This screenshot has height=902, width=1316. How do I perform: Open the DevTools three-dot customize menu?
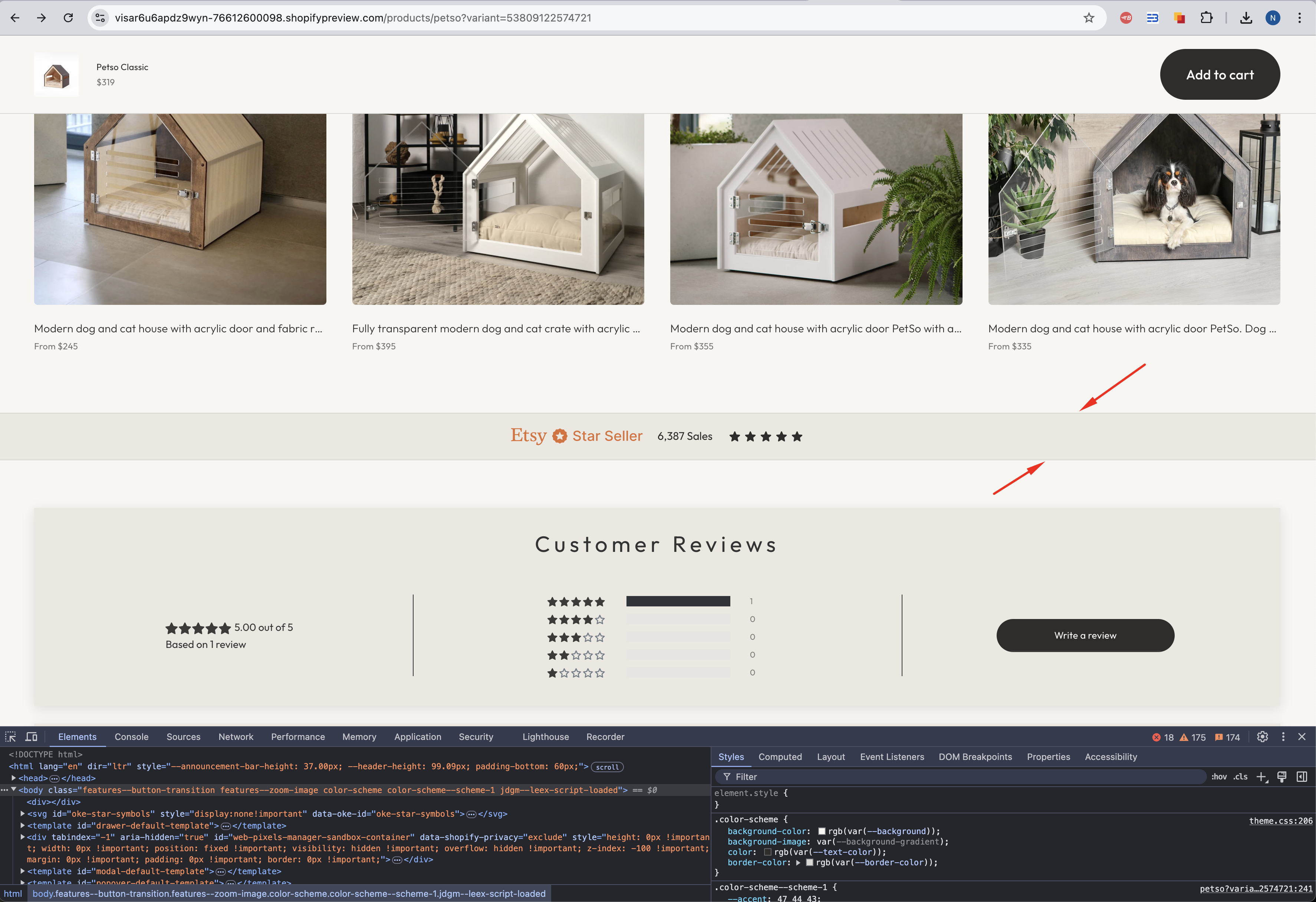point(1283,737)
